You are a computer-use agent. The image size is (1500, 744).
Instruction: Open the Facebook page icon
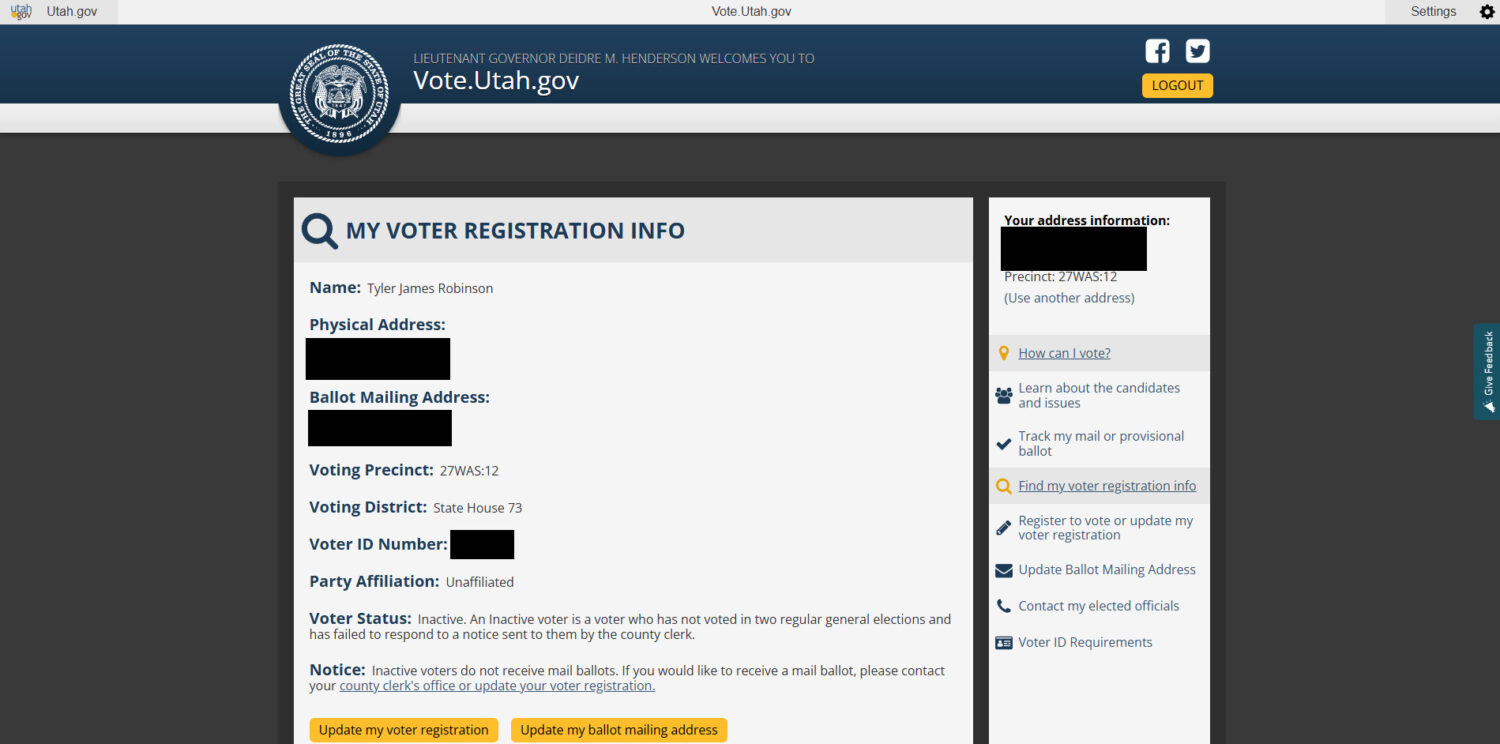[1157, 51]
